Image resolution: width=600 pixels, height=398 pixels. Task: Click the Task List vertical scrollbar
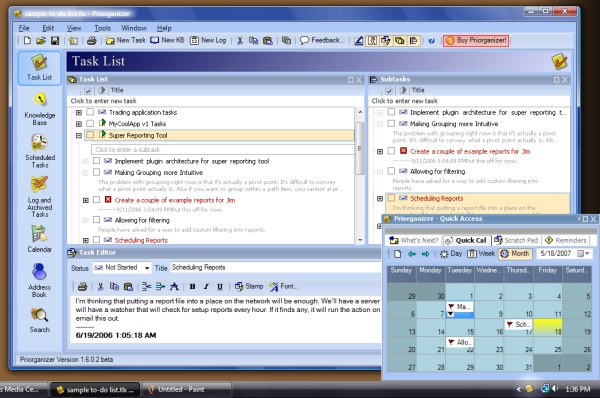[x=360, y=176]
